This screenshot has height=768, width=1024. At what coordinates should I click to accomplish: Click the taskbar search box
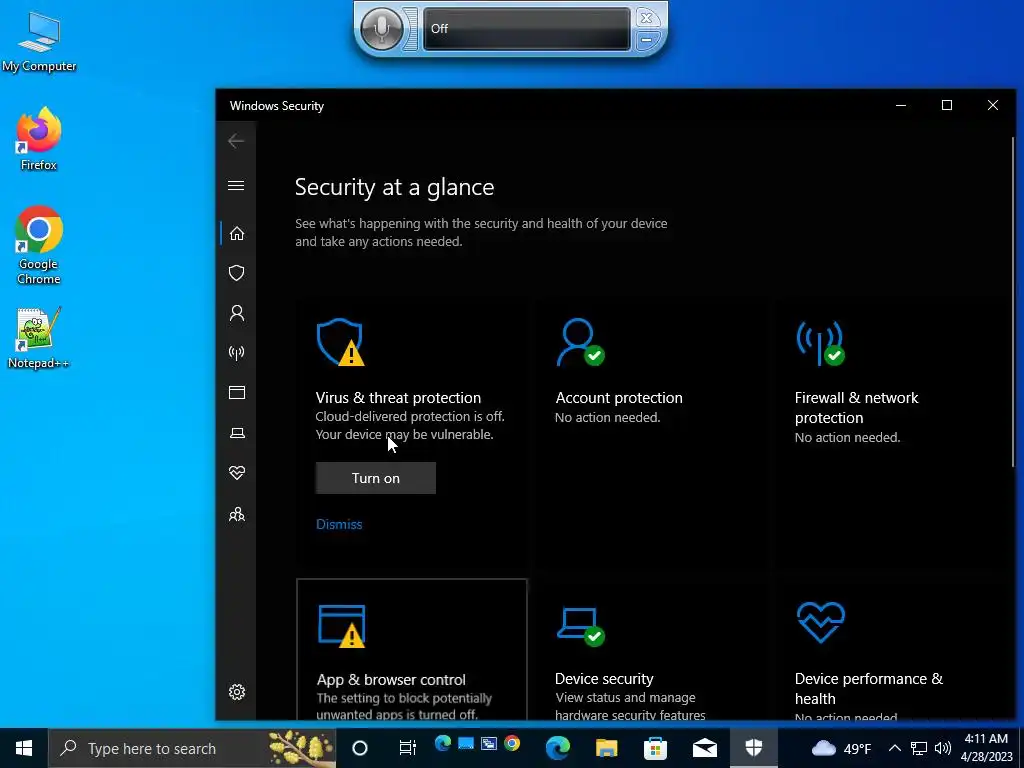192,748
